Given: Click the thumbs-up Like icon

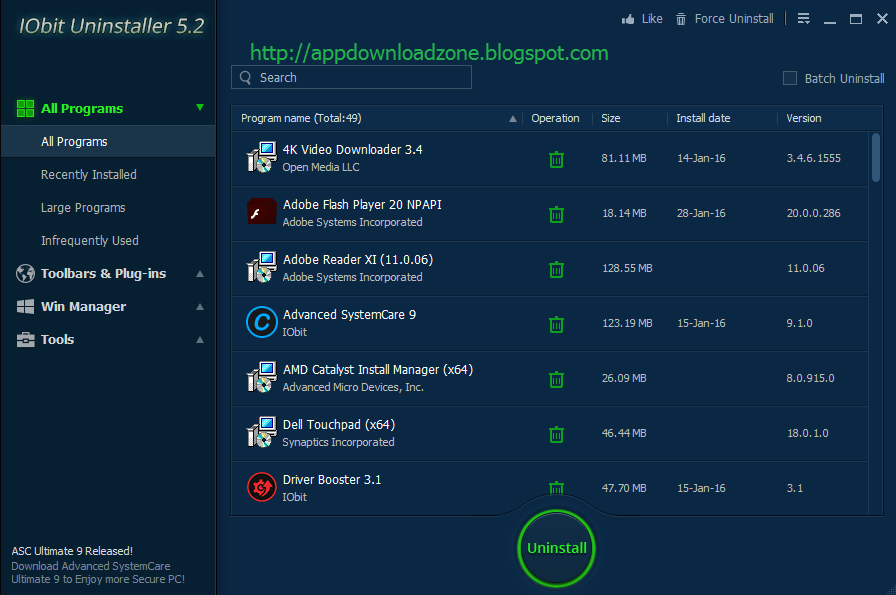Looking at the screenshot, I should pyautogui.click(x=628, y=19).
